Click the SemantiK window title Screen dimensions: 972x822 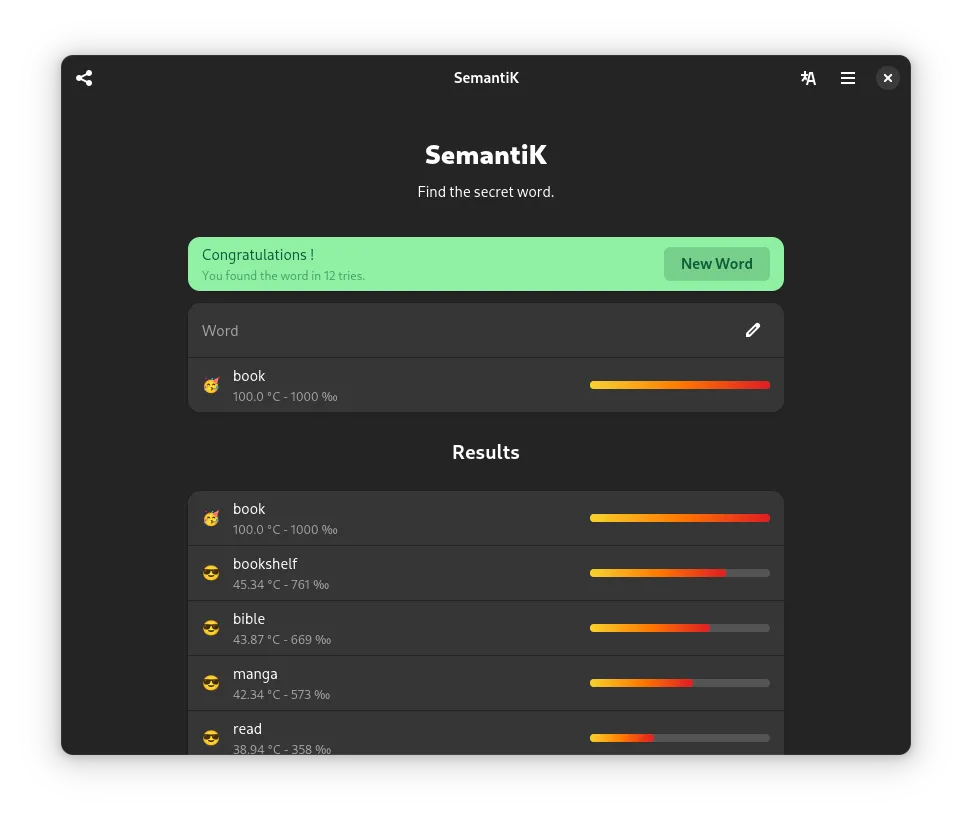[486, 78]
